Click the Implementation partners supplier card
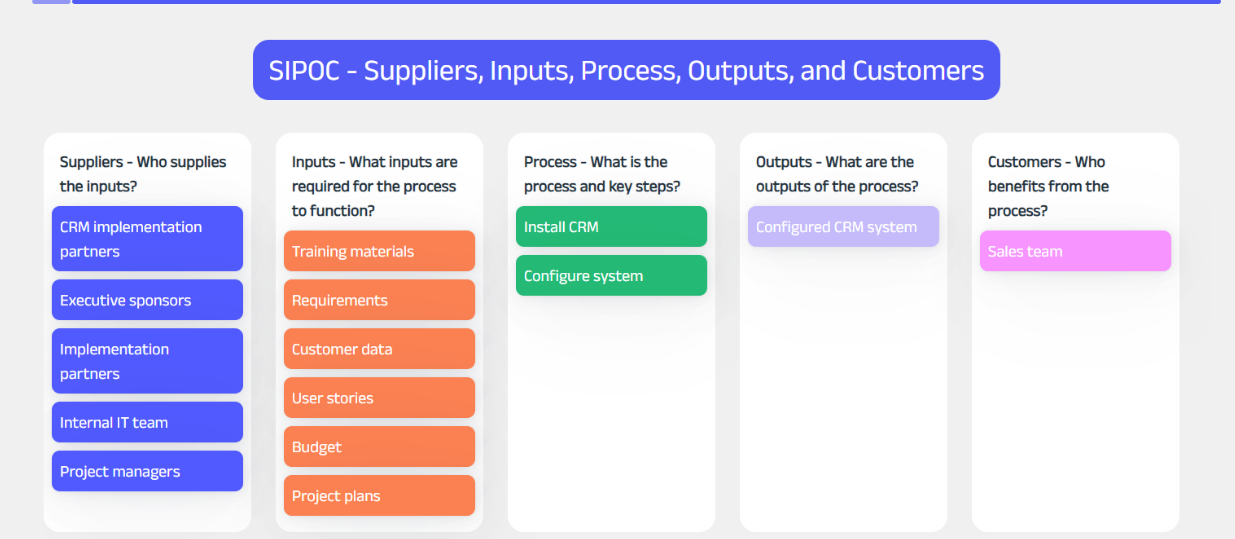Image resolution: width=1235 pixels, height=539 pixels. 147,361
